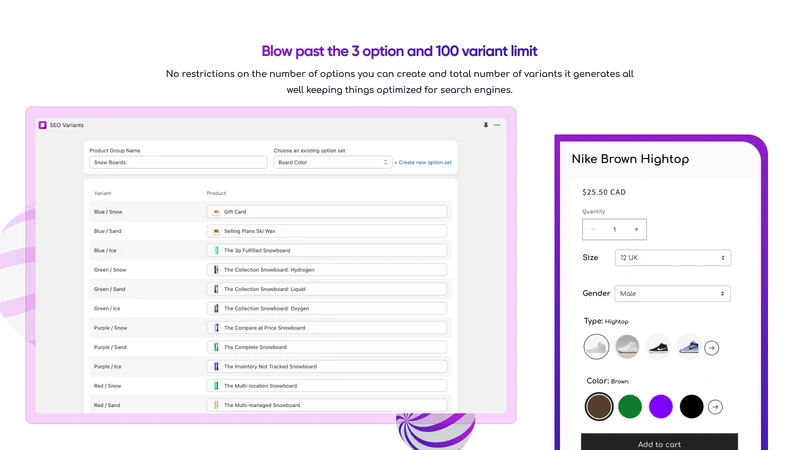The height and width of the screenshot is (450, 800).
Task: Click the SEO Variants app logo icon
Action: coord(42,125)
